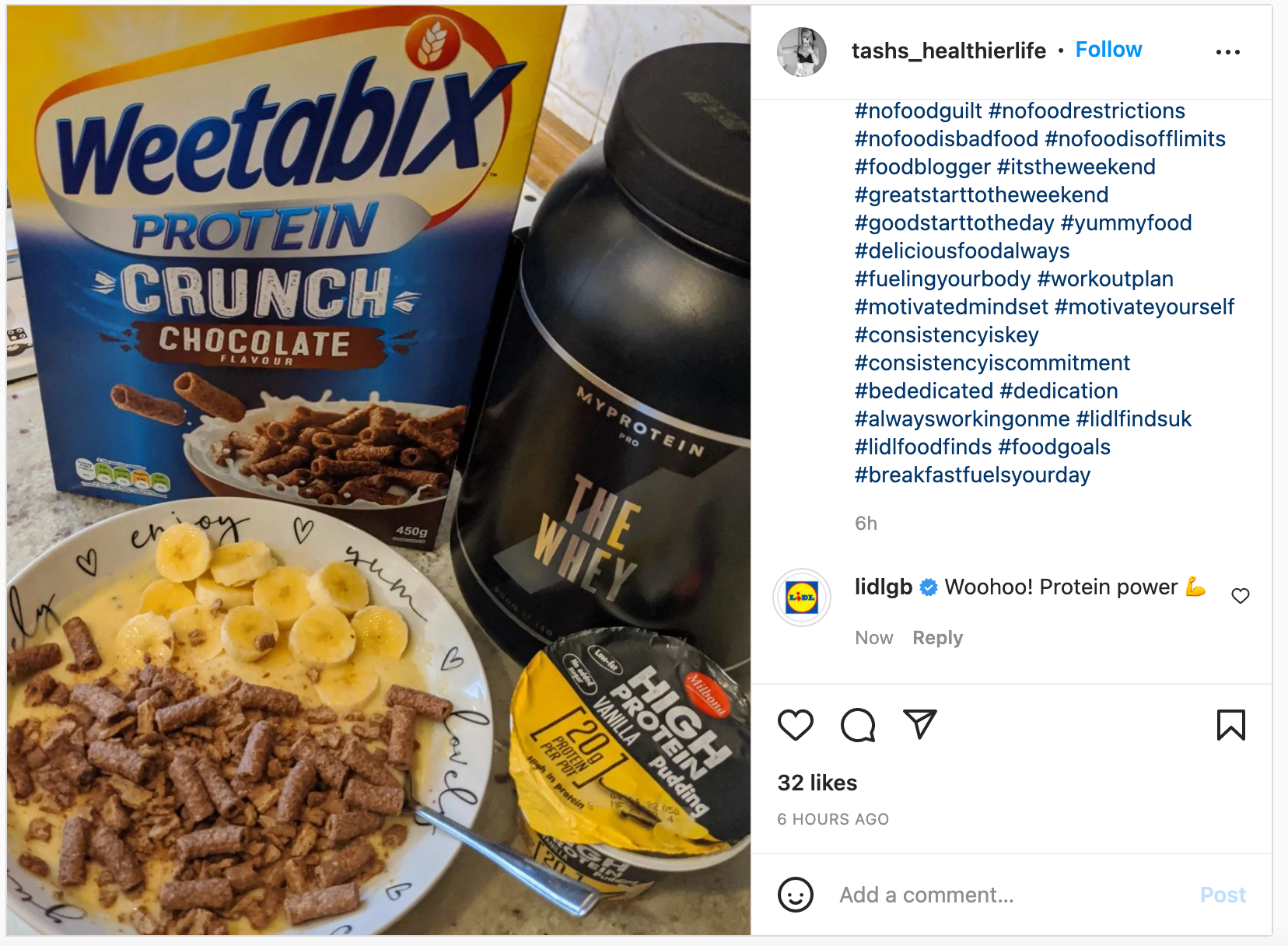
Task: Open lidlgb username in comment
Action: click(x=883, y=587)
